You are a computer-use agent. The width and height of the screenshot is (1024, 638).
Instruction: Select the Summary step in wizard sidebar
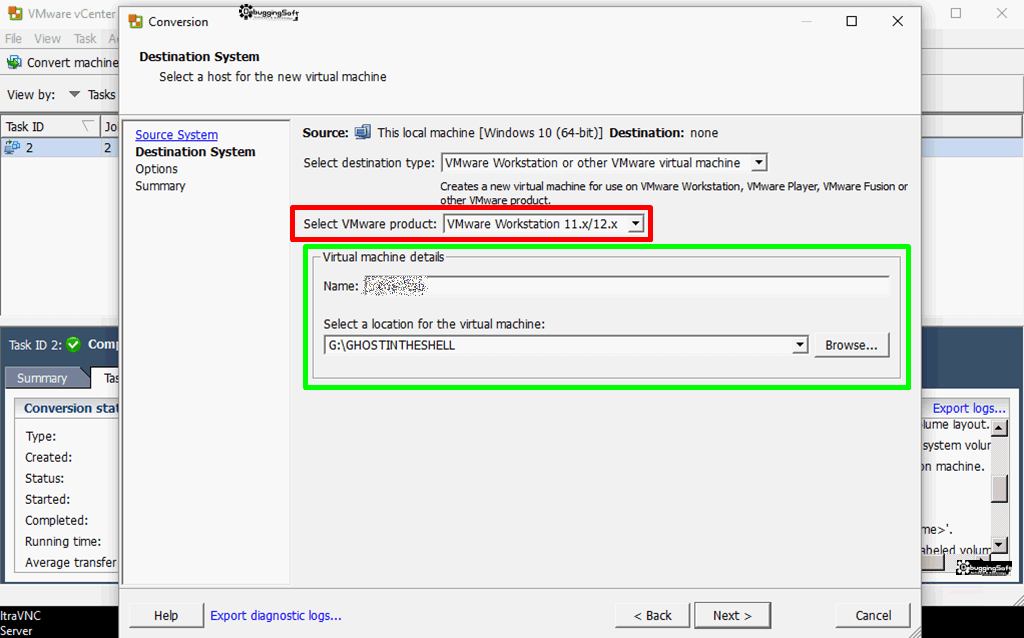[161, 185]
